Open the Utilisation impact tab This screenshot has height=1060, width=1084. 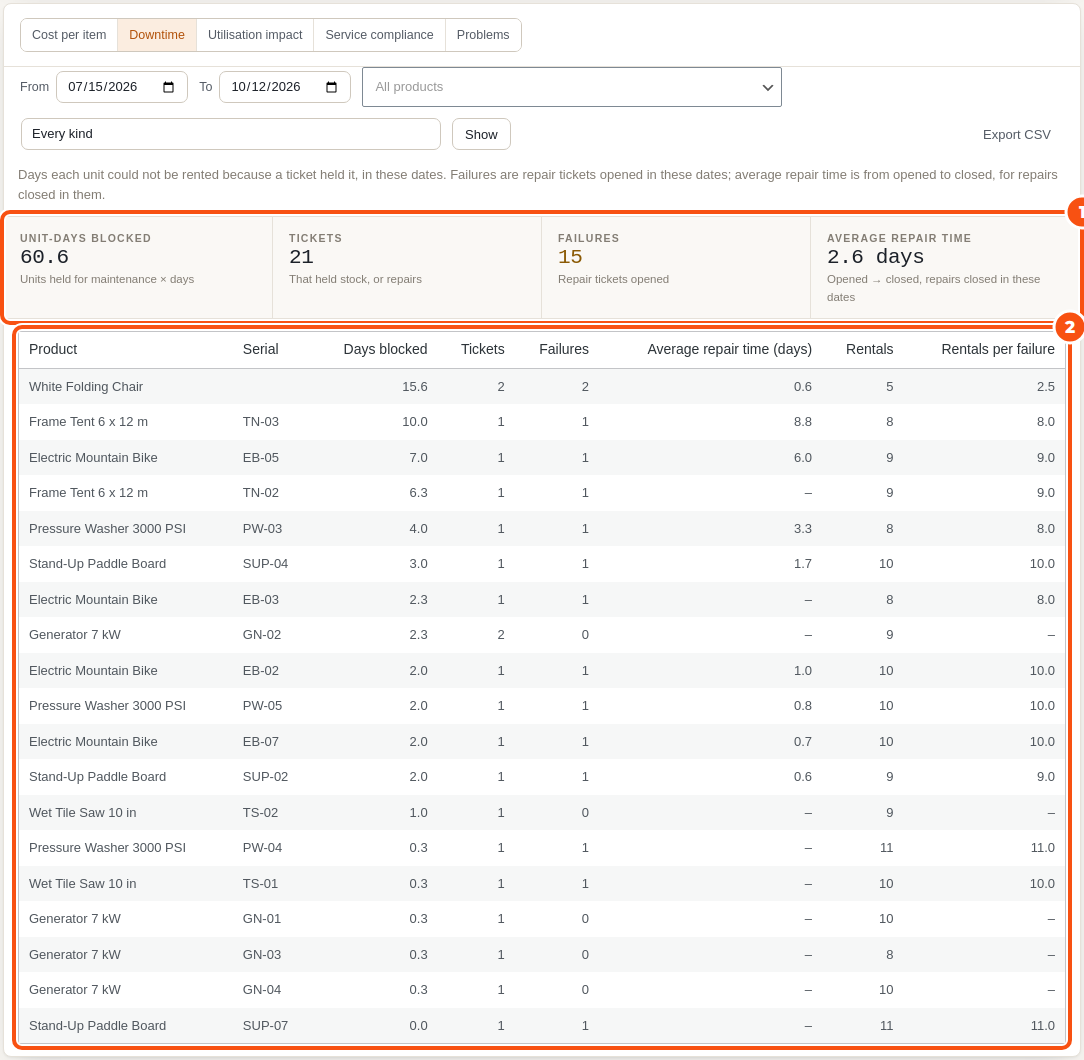click(x=255, y=35)
